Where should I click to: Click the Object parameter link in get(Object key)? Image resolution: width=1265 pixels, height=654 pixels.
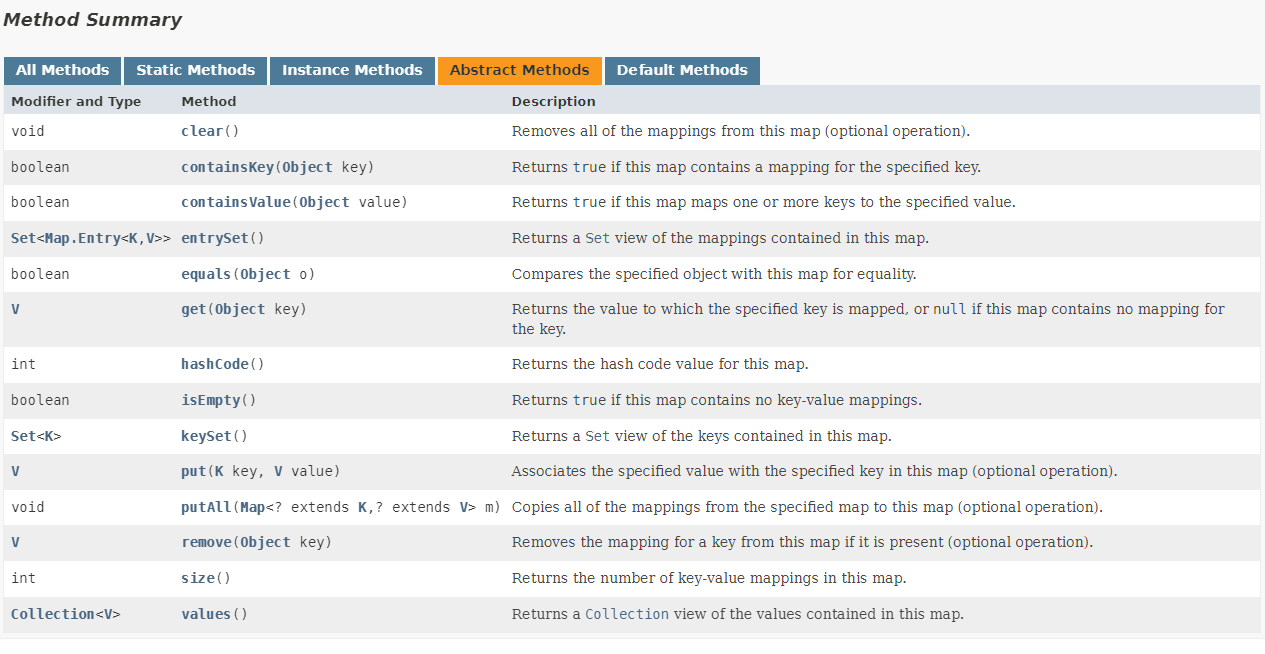point(240,309)
